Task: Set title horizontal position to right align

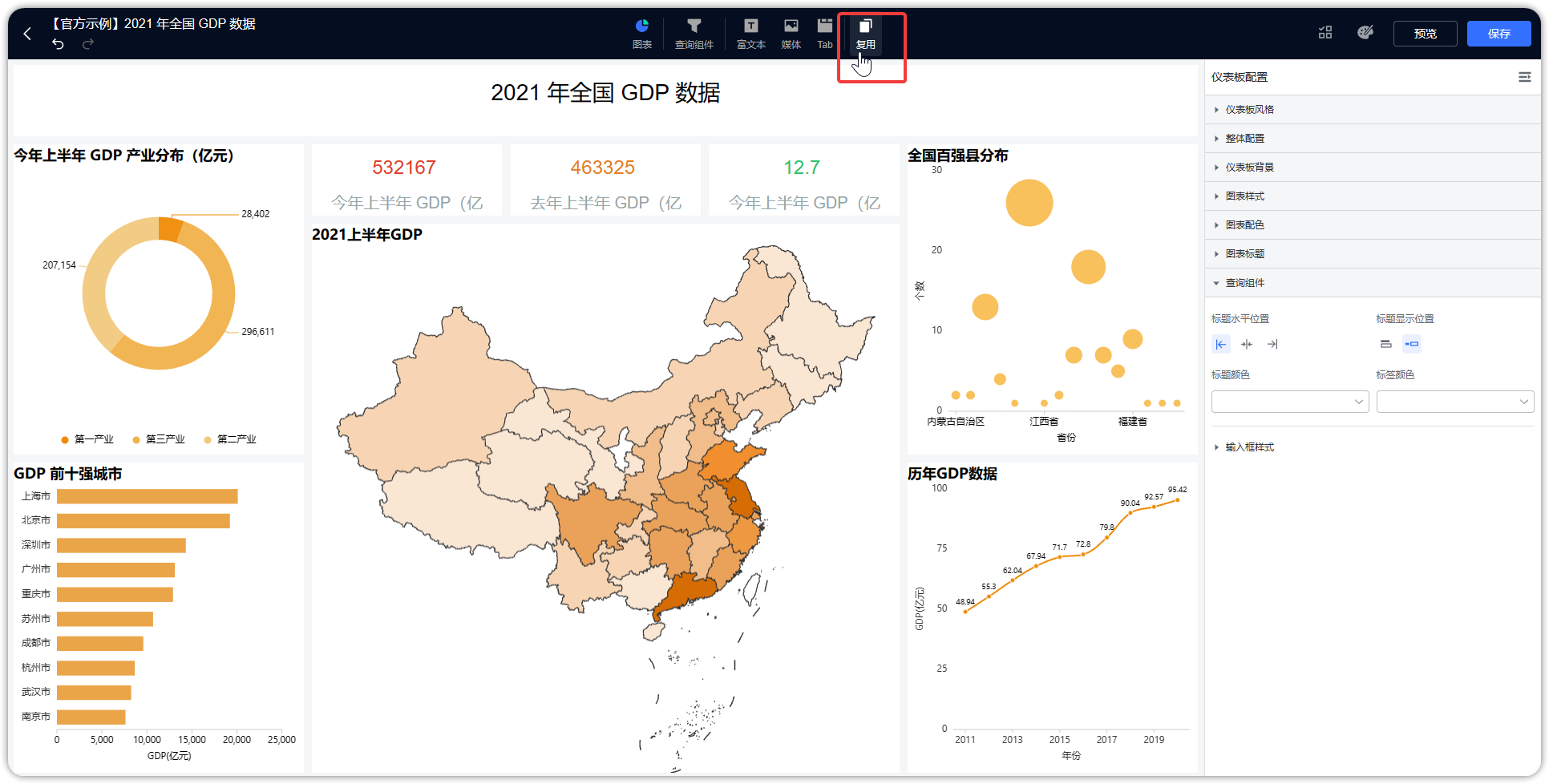Action: [1272, 344]
